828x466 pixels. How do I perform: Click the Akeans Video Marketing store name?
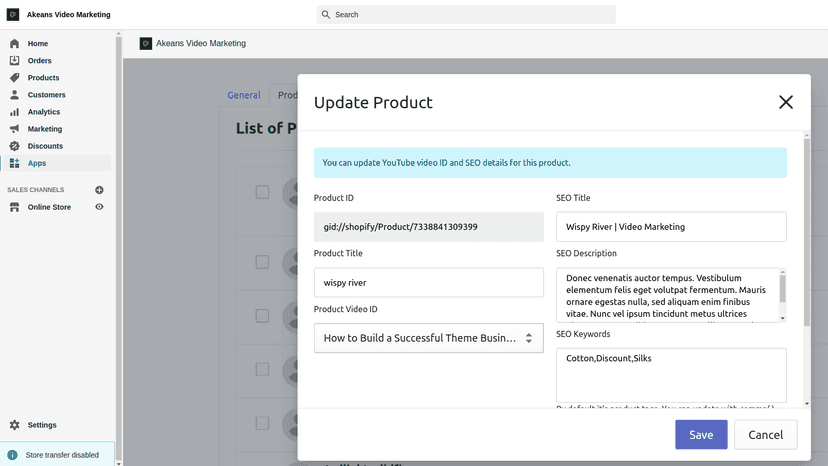coord(69,14)
